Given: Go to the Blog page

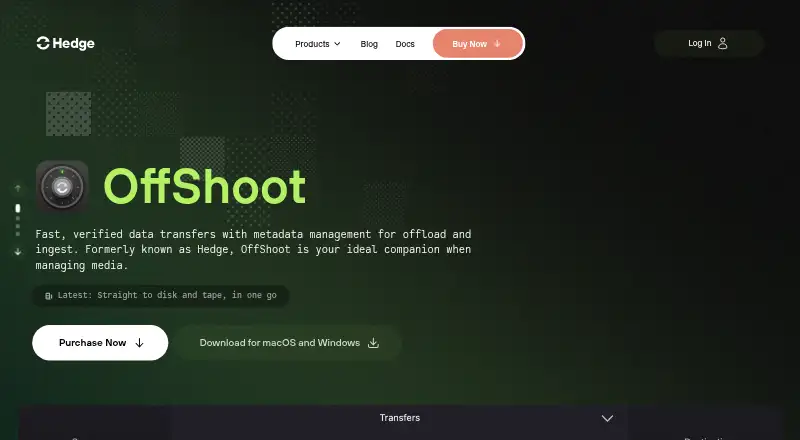Looking at the screenshot, I should click(x=369, y=44).
